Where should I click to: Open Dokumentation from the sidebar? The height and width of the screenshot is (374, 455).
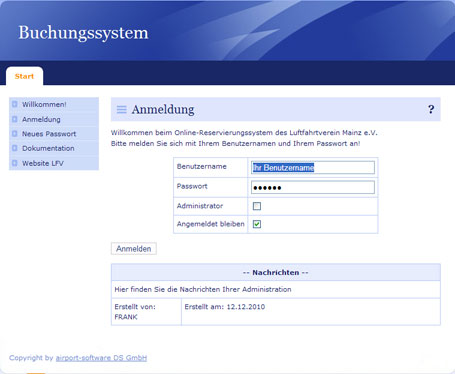(x=48, y=148)
